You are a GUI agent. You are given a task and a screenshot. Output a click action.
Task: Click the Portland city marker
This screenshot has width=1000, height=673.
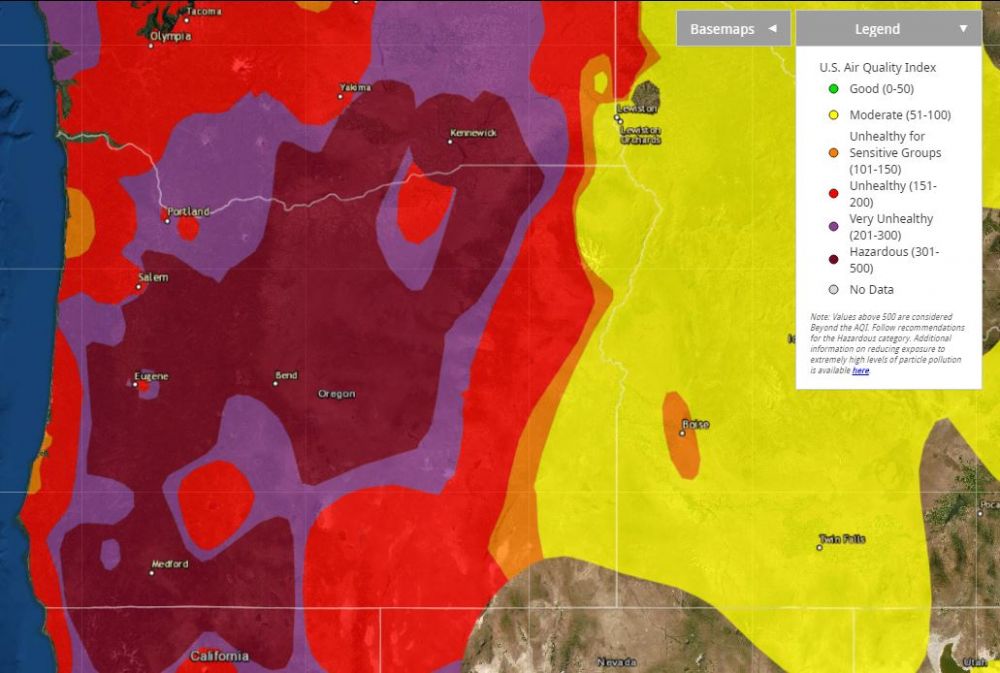pos(167,221)
